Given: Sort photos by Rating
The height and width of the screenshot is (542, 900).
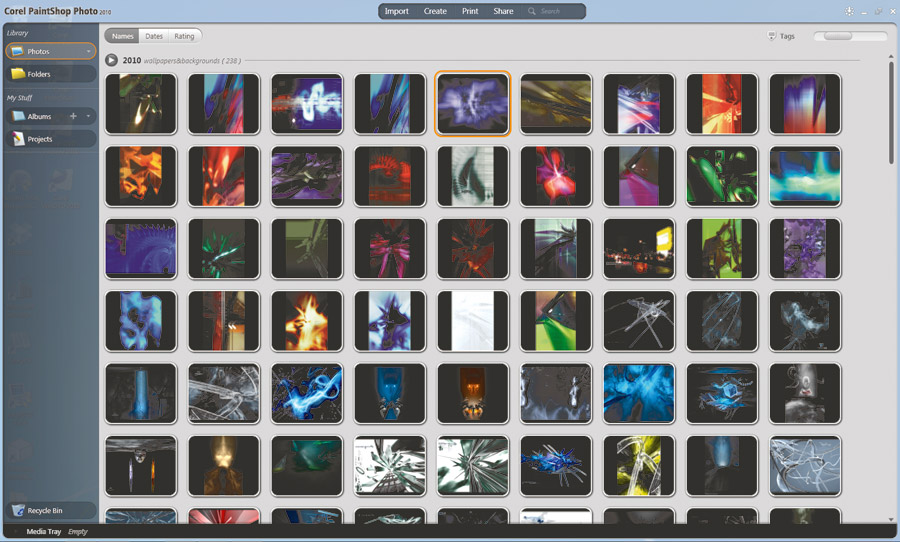Looking at the screenshot, I should 184,36.
